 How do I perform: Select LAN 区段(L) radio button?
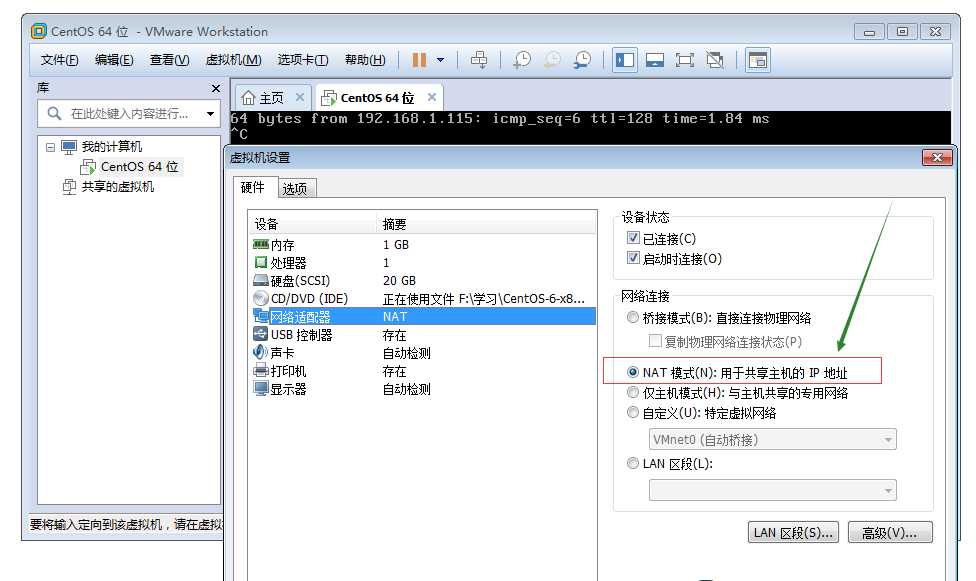pyautogui.click(x=633, y=463)
